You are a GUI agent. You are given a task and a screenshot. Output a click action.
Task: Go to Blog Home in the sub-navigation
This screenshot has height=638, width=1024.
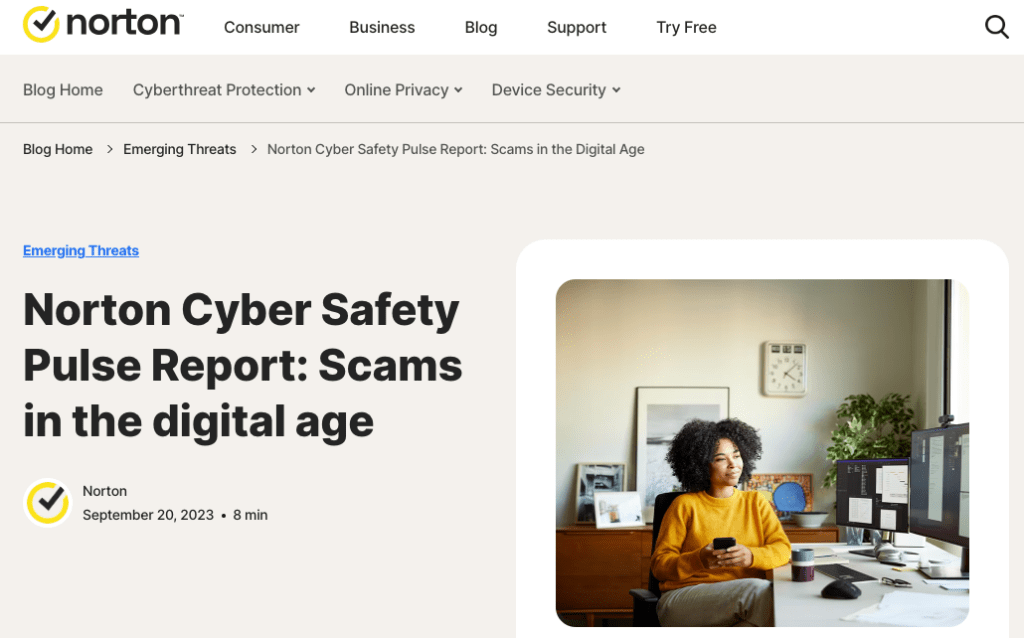pyautogui.click(x=63, y=90)
